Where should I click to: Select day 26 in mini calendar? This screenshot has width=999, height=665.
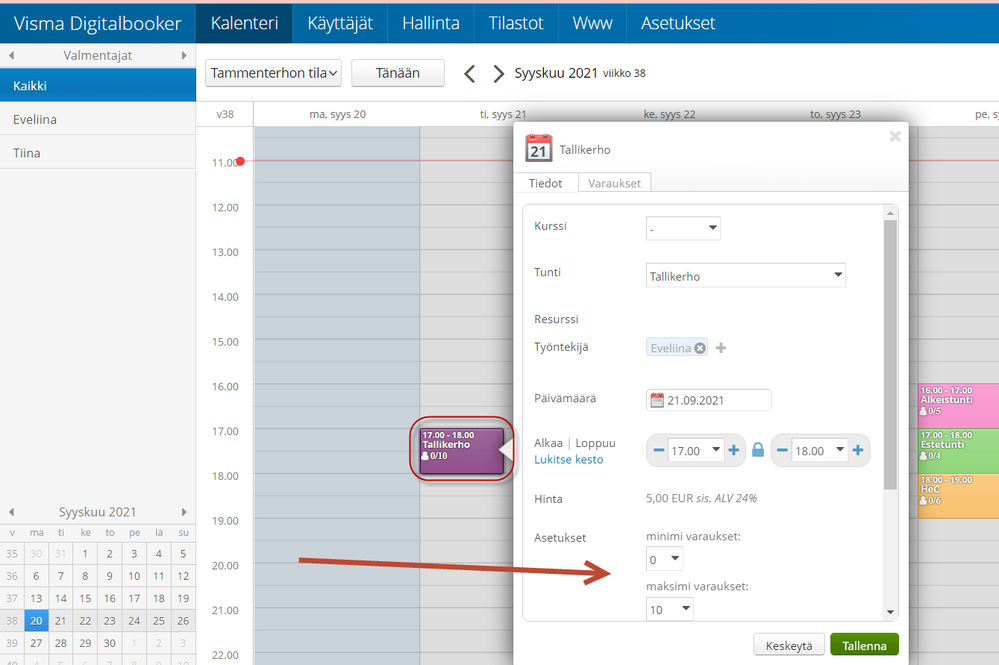tap(183, 620)
